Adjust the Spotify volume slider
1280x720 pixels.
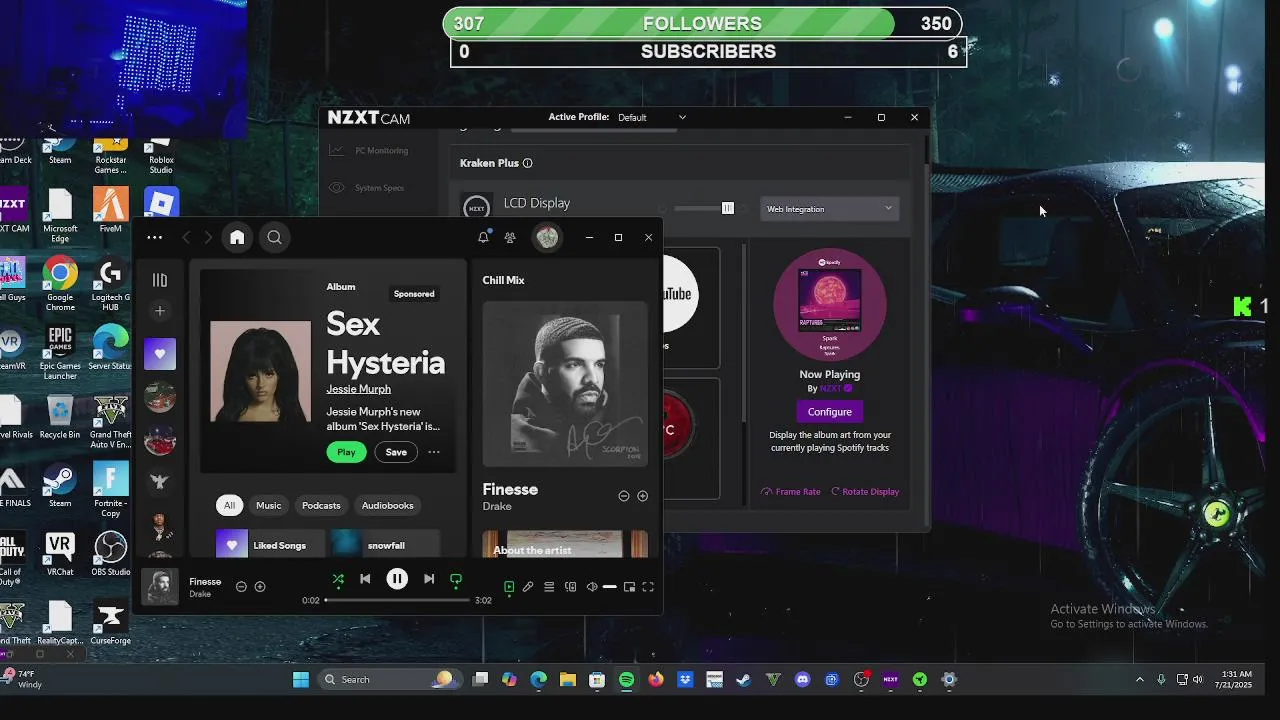(610, 587)
